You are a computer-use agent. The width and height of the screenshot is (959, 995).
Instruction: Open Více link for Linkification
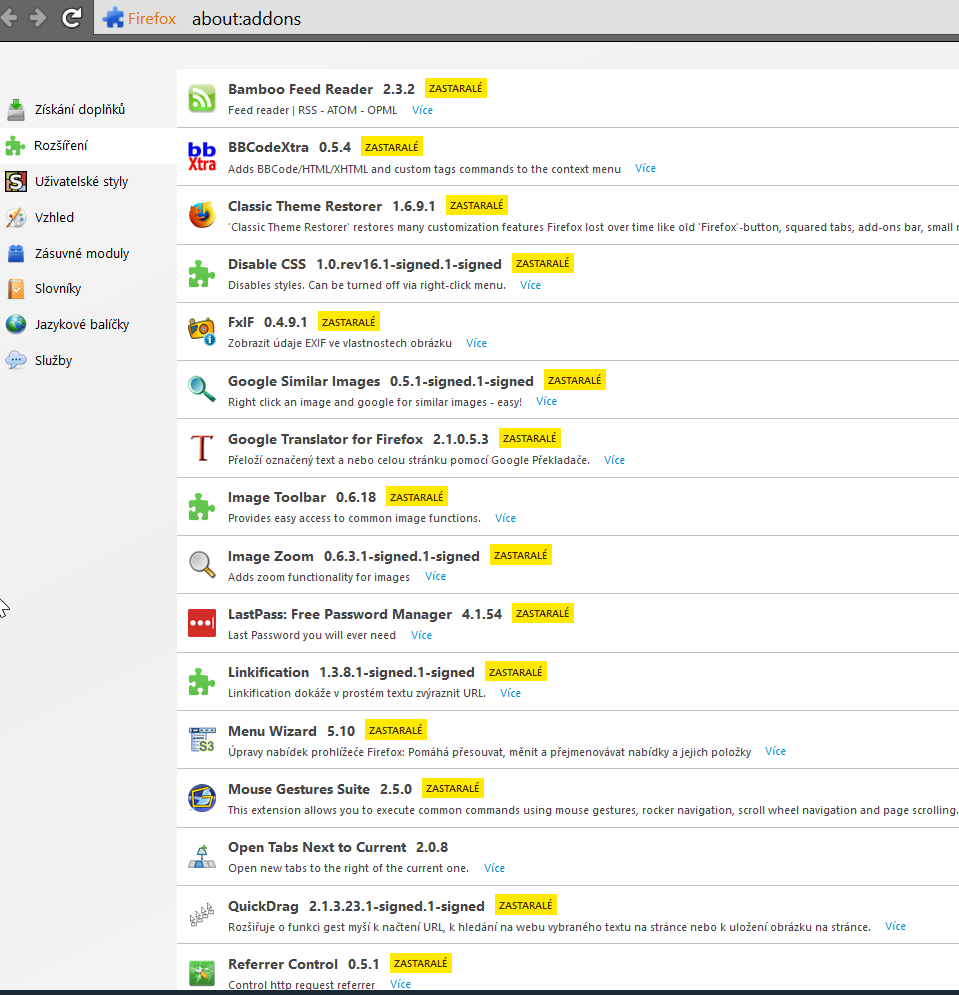pyautogui.click(x=510, y=693)
